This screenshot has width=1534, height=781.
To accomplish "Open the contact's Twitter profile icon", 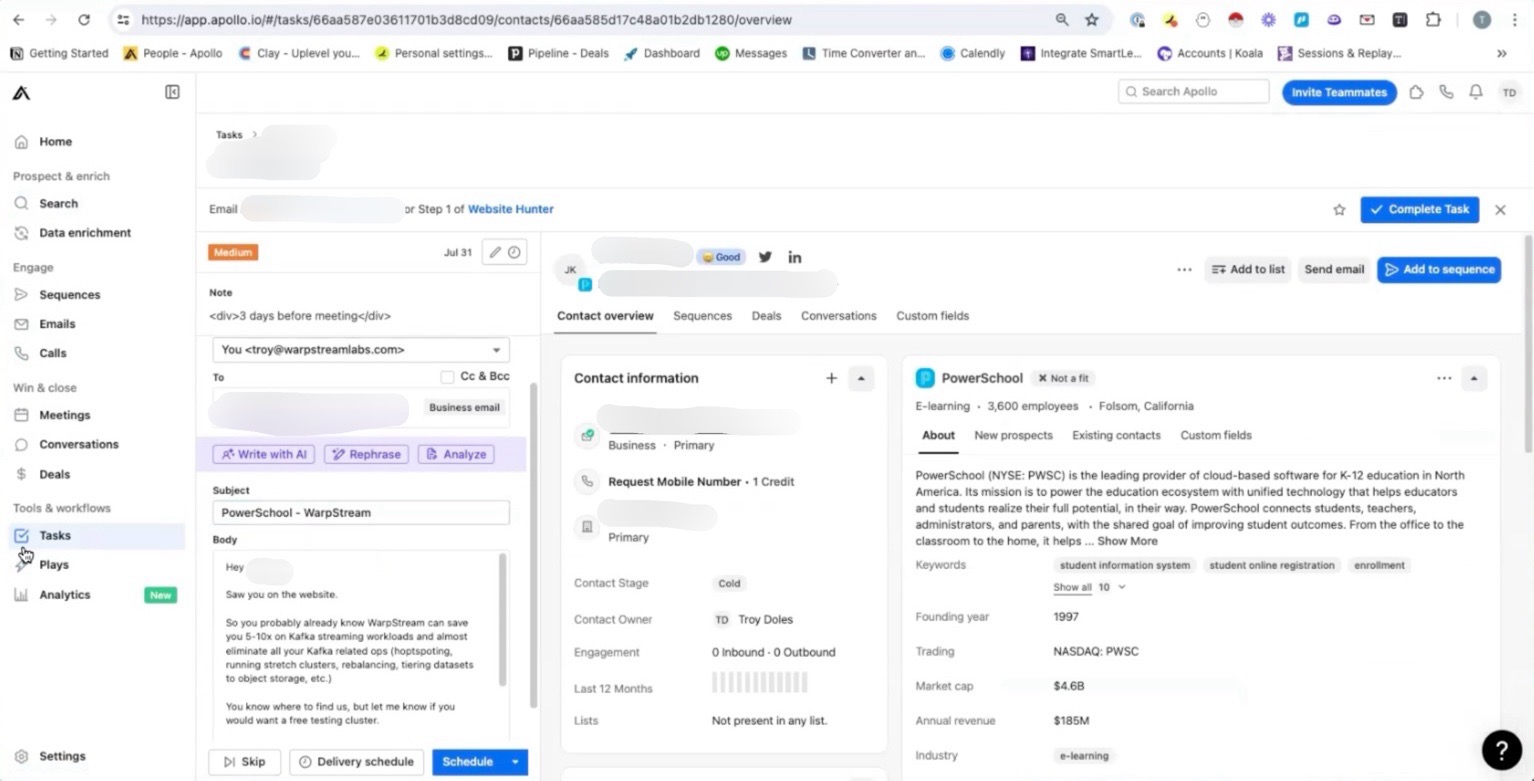I will 765,257.
